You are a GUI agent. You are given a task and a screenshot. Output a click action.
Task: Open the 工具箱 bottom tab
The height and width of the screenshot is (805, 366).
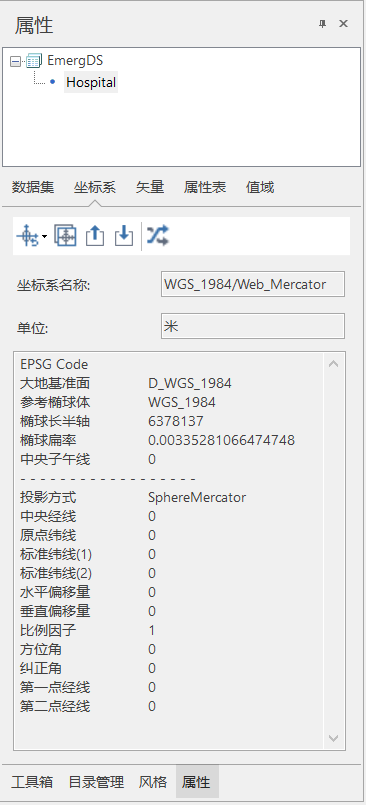pyautogui.click(x=32, y=782)
